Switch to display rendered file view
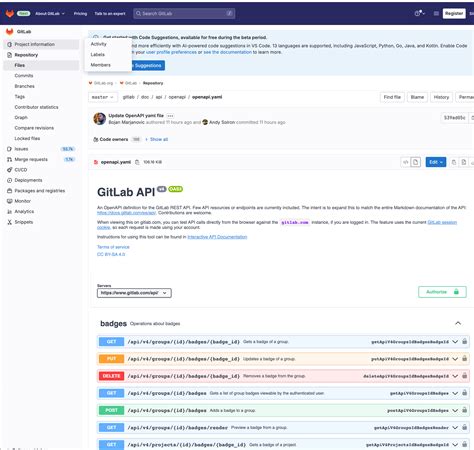 click(415, 162)
